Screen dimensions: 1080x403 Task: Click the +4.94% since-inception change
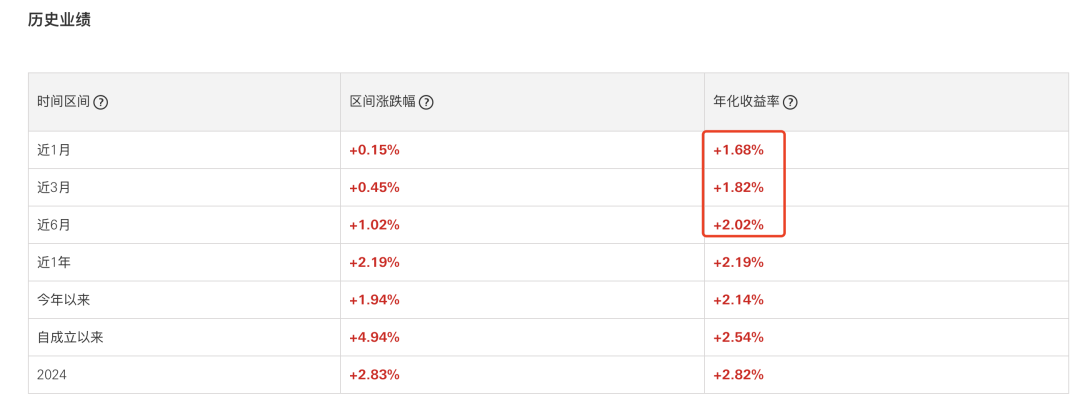[x=374, y=337]
